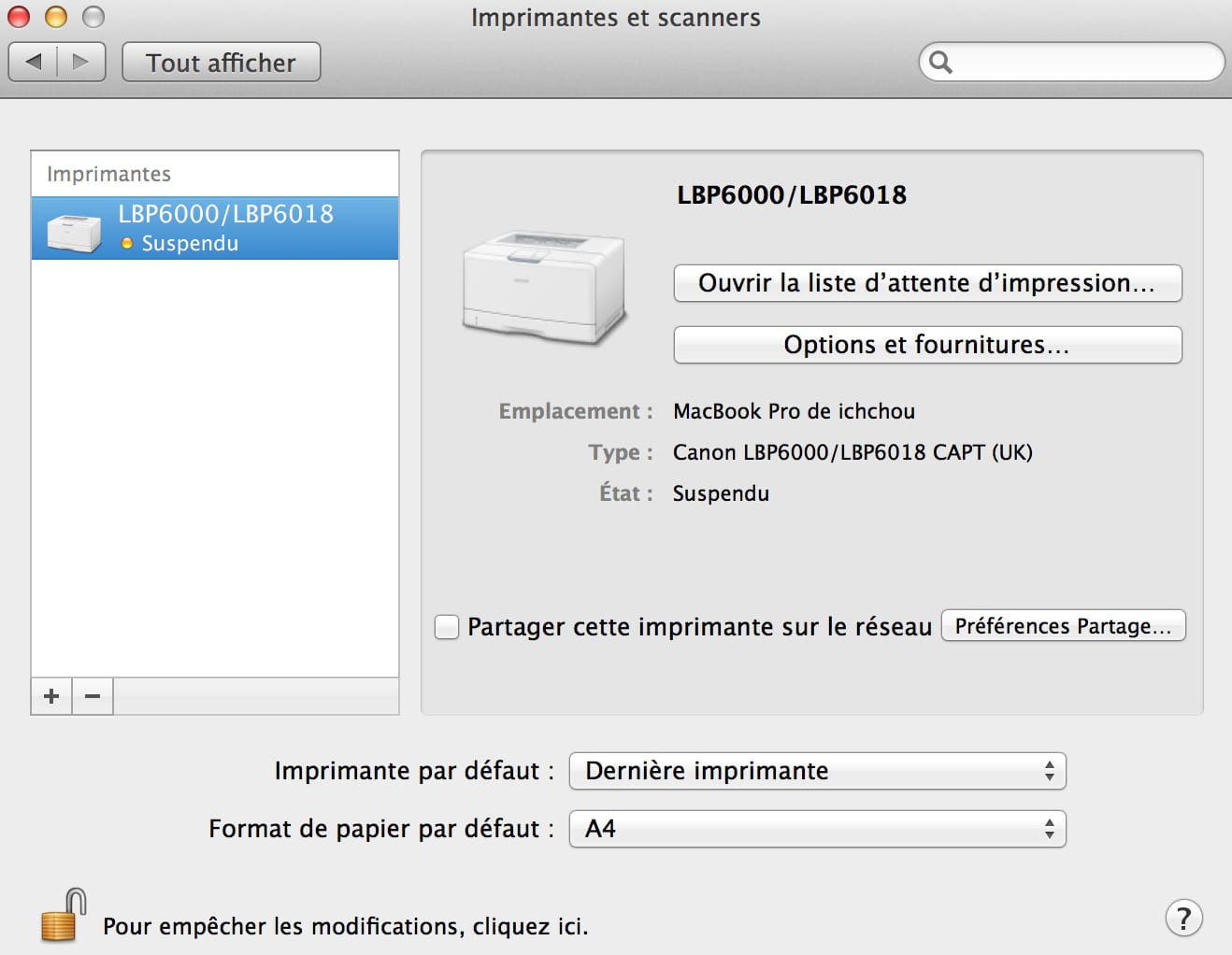Viewport: 1232px width, 955px height.
Task: Open the Imprimante par défaut dropdown
Action: [817, 771]
